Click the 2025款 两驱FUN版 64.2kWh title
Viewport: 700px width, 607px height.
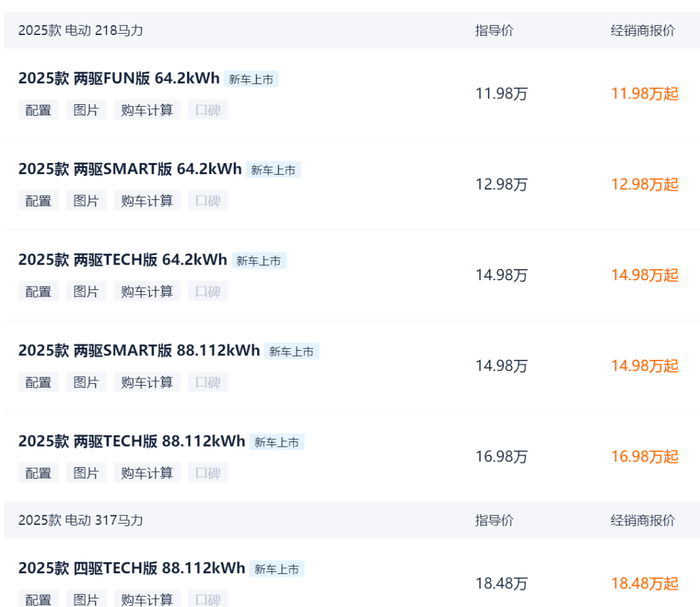118,78
